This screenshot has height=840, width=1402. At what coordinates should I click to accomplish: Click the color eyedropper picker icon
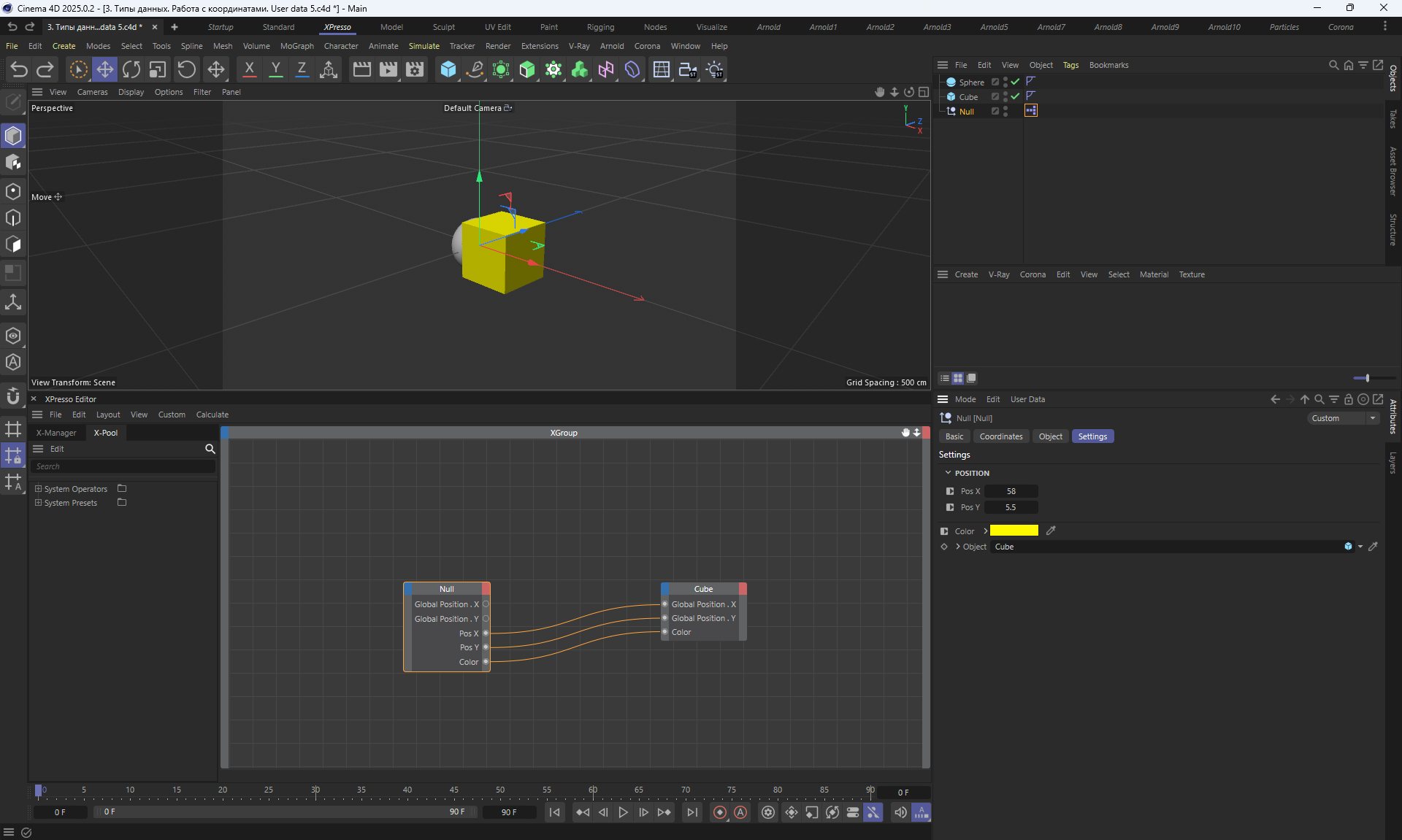coord(1051,531)
